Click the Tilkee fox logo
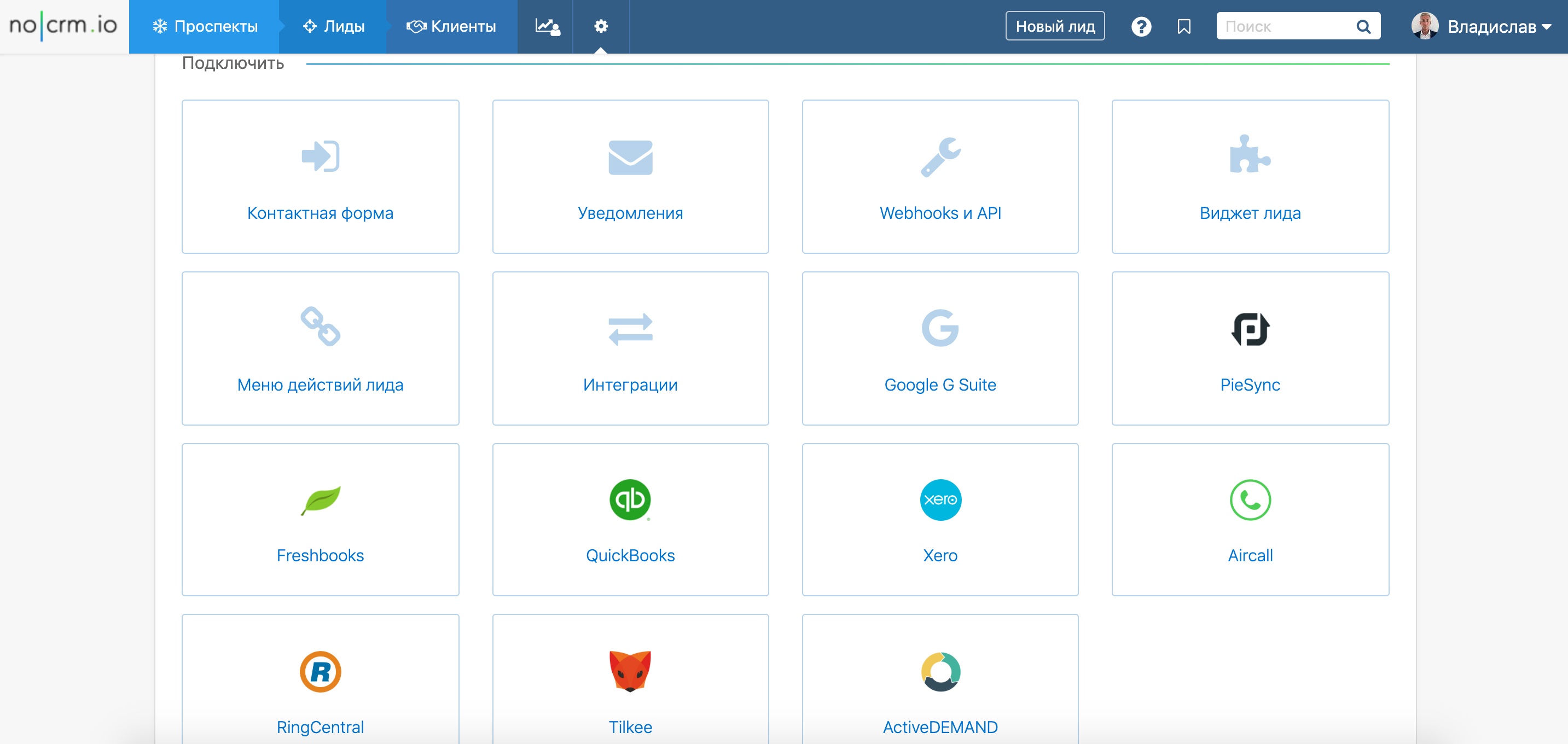Viewport: 1568px width, 744px height. tap(630, 671)
